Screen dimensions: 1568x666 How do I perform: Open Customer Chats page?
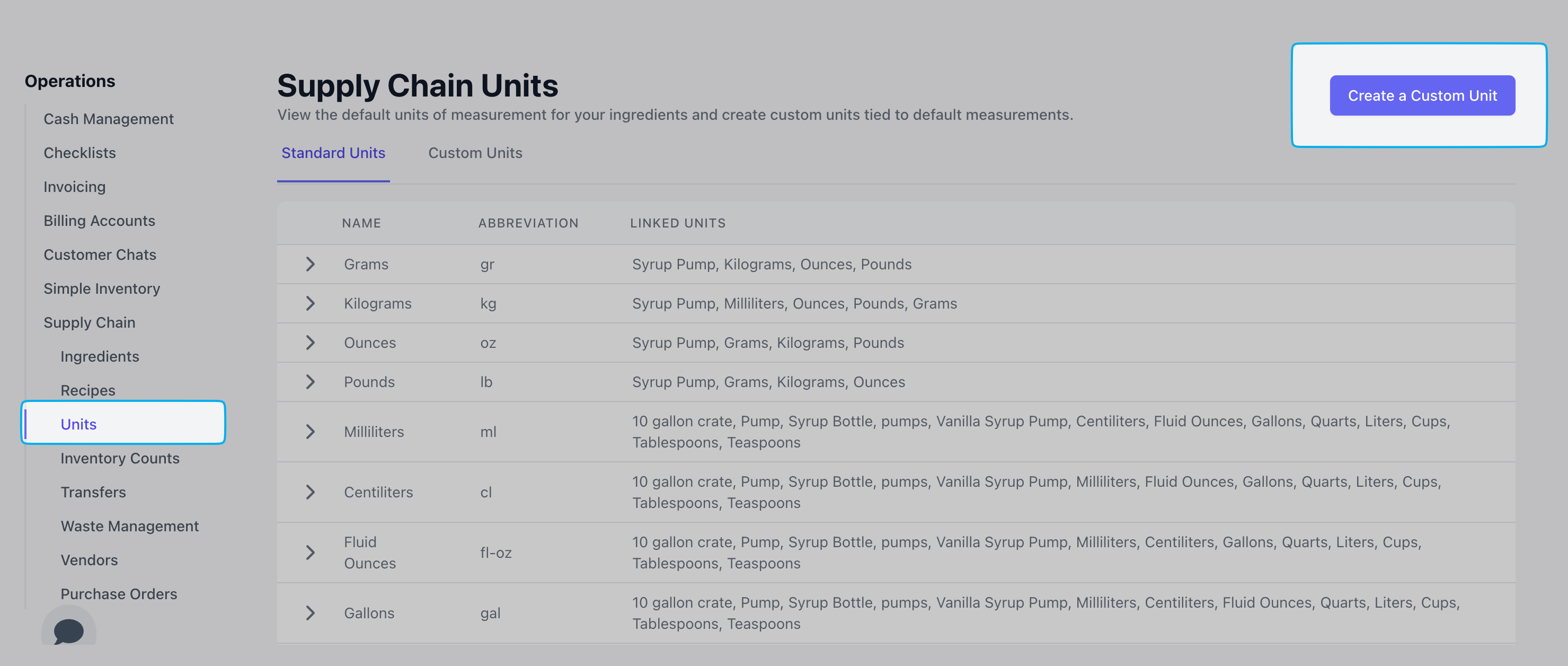tap(100, 255)
